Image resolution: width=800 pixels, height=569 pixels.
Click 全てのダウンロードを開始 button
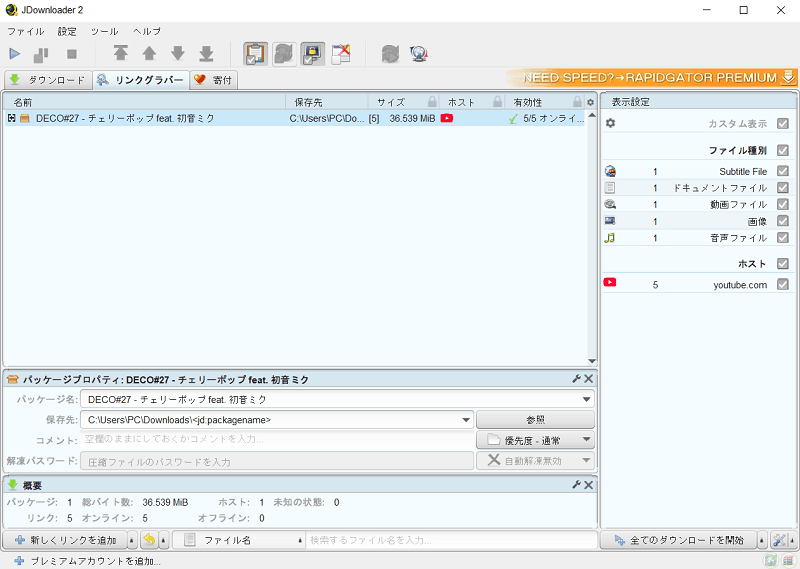[679, 540]
